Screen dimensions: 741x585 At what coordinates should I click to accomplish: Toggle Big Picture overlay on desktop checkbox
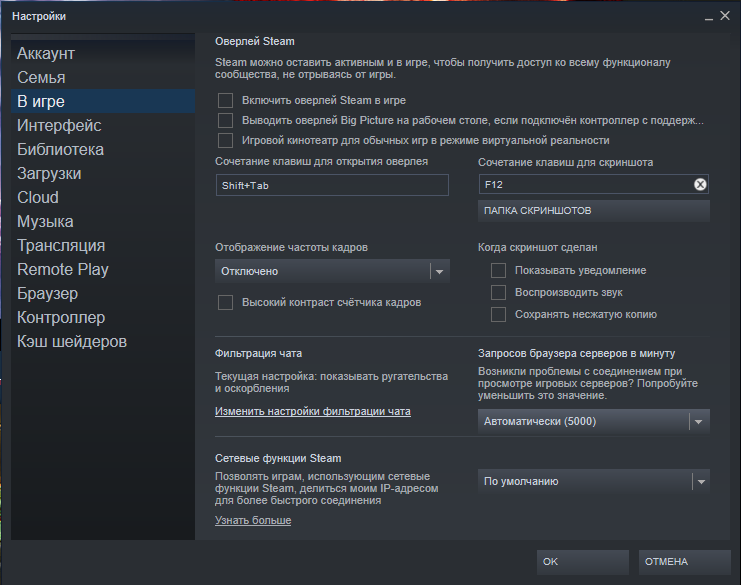[x=225, y=120]
